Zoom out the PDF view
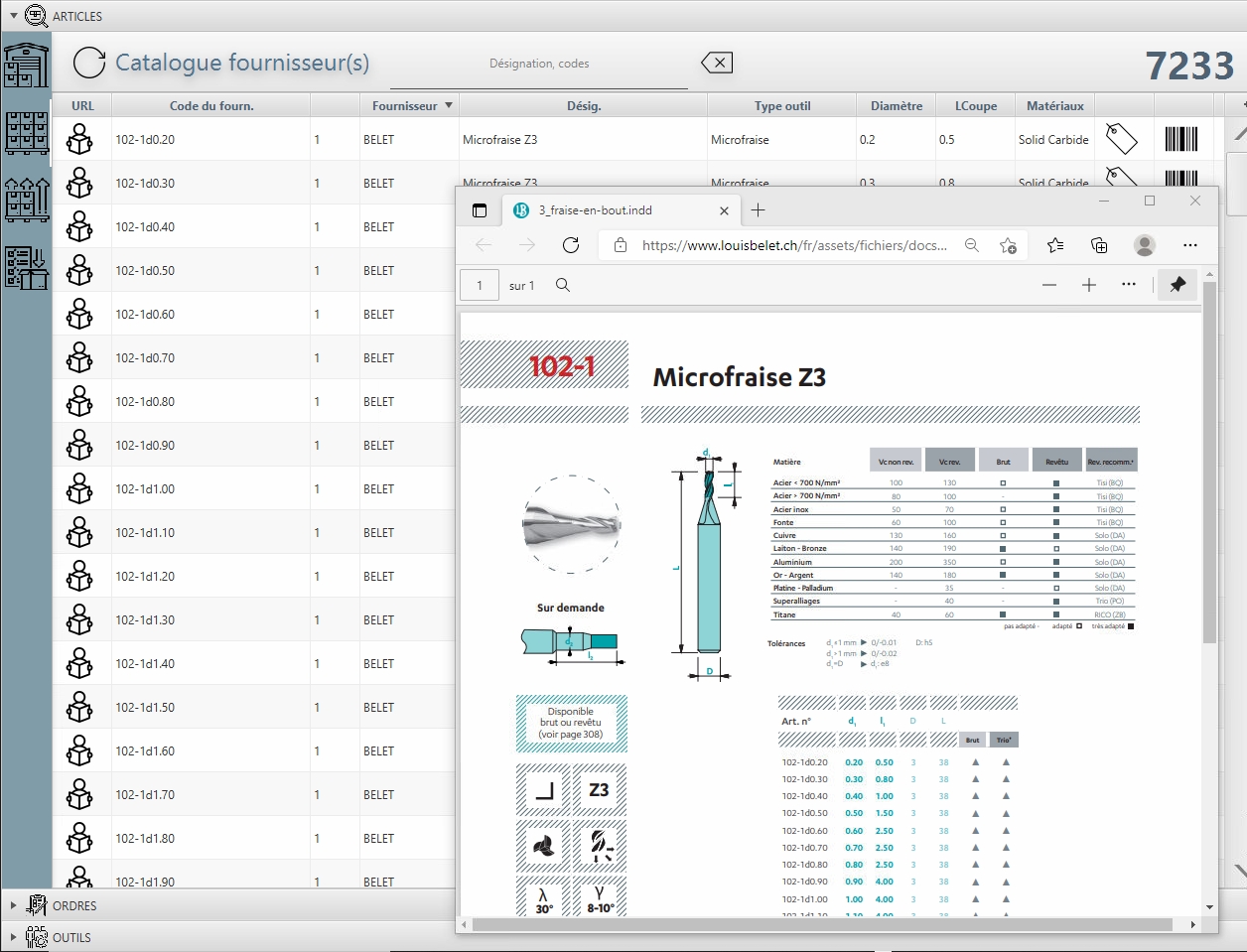1247x952 pixels. tap(1049, 285)
